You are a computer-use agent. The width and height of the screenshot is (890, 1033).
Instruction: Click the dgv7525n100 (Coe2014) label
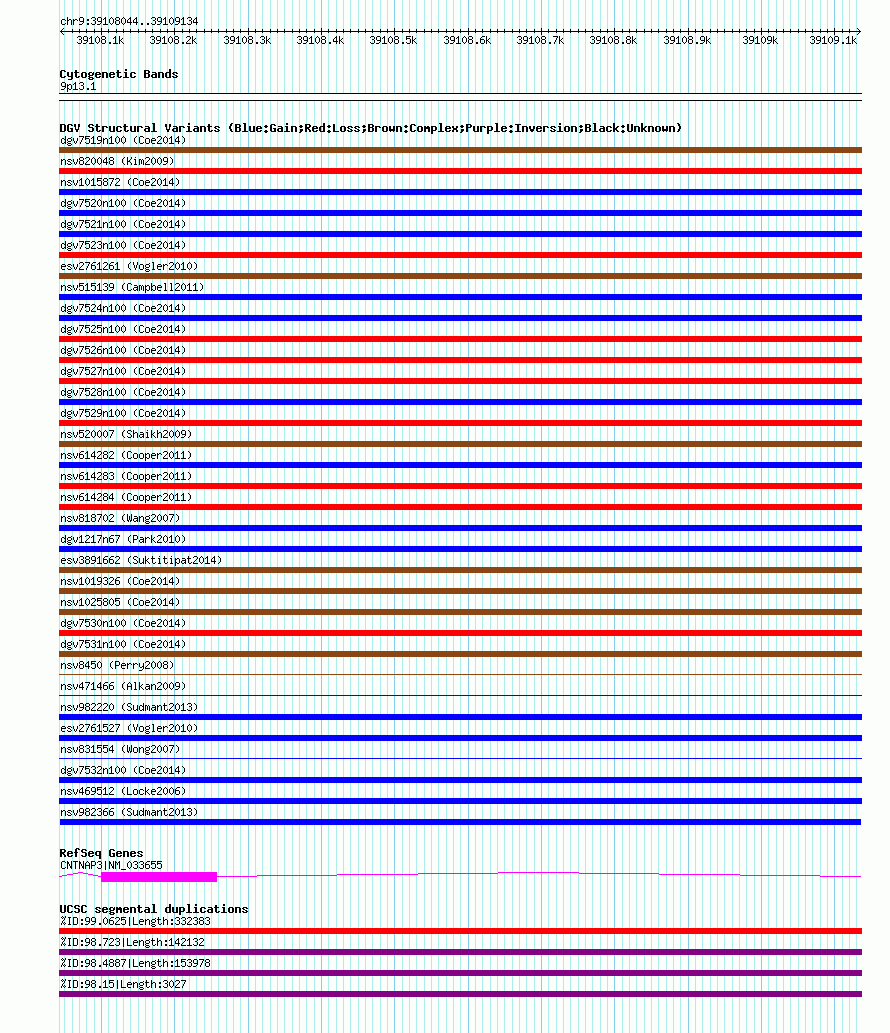point(123,329)
